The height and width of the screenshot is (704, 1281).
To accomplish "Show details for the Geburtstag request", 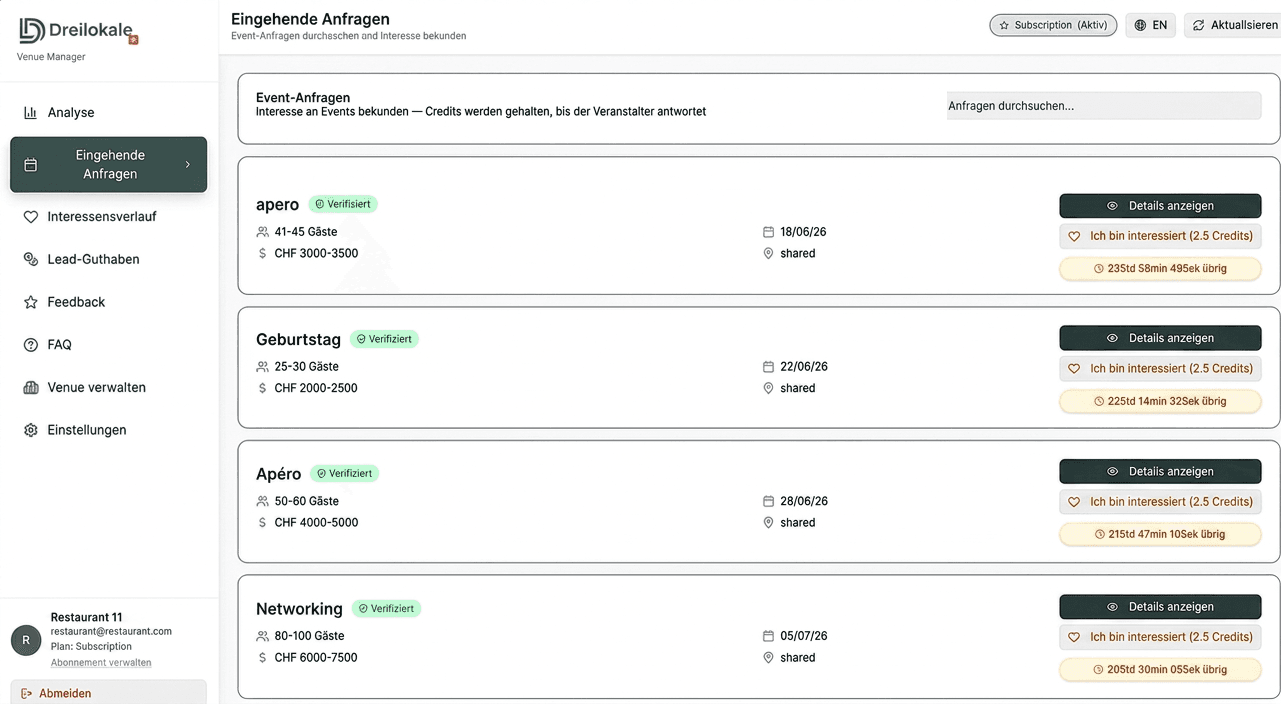I will (x=1160, y=338).
